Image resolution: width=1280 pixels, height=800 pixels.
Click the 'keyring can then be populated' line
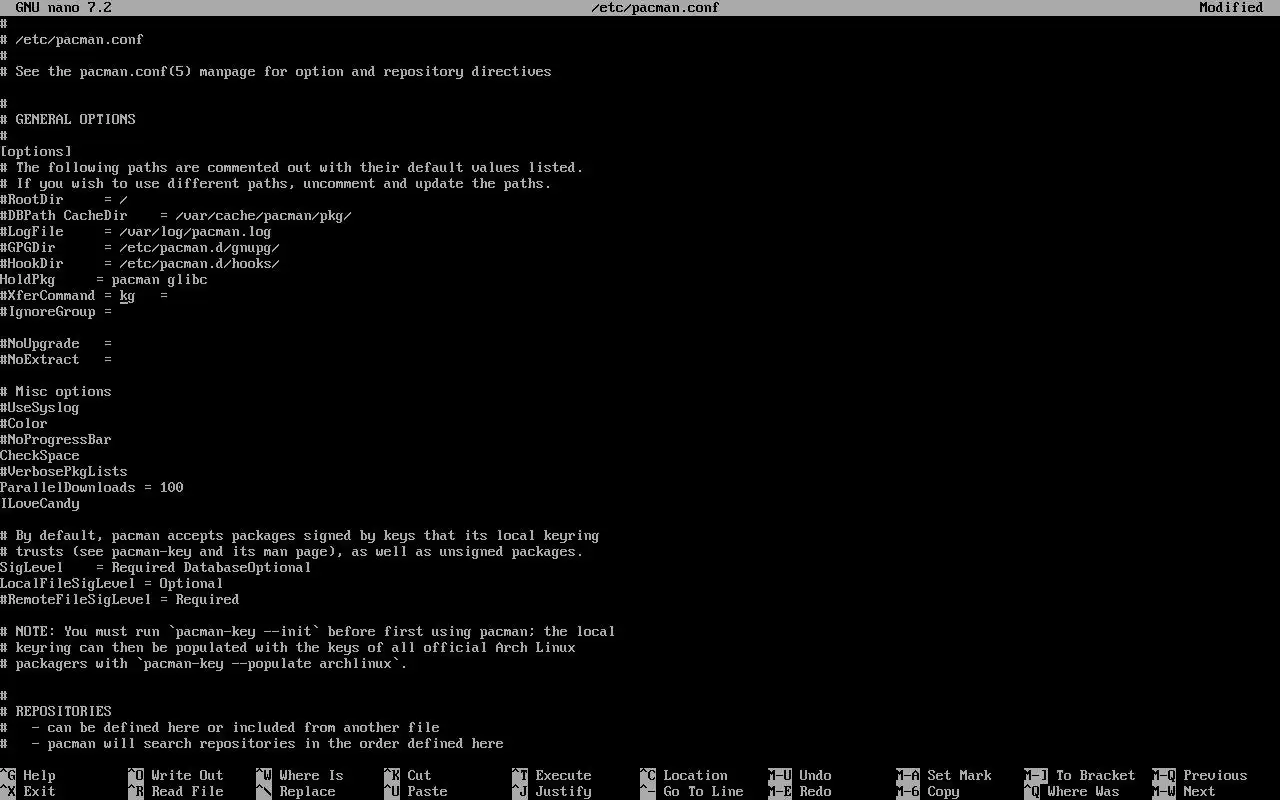(x=288, y=647)
